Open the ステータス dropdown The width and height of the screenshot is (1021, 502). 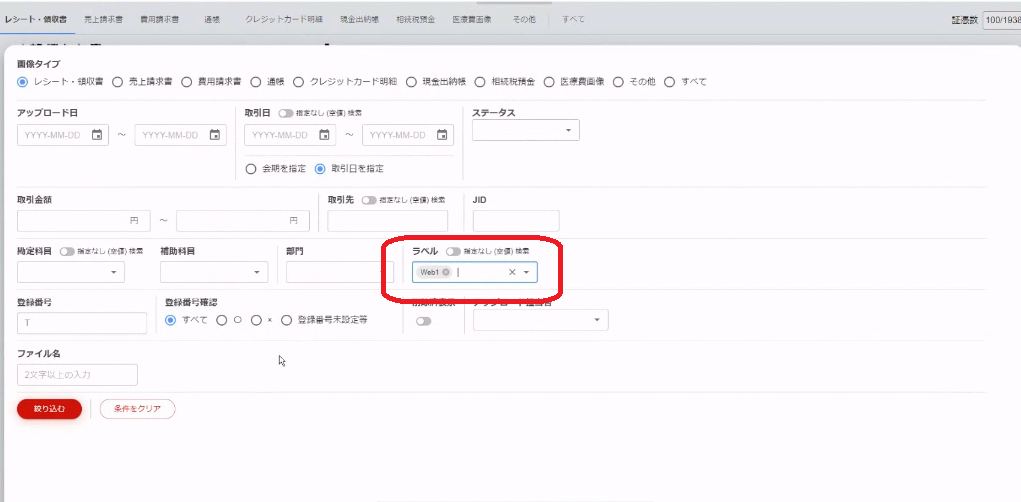526,130
